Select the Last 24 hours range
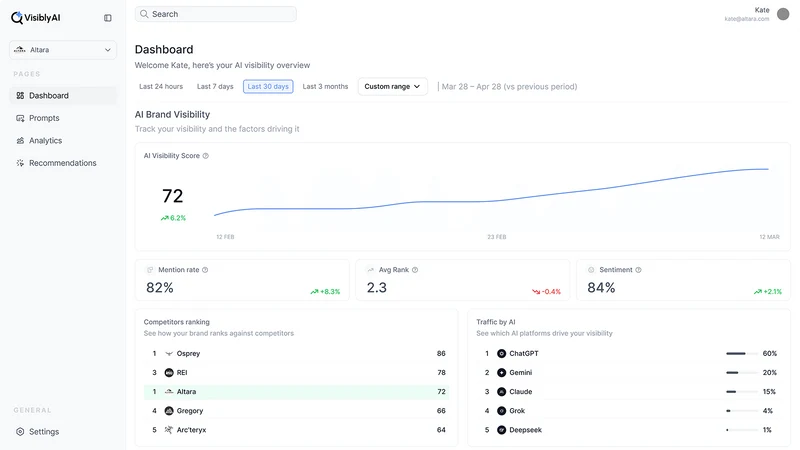 [x=161, y=87]
